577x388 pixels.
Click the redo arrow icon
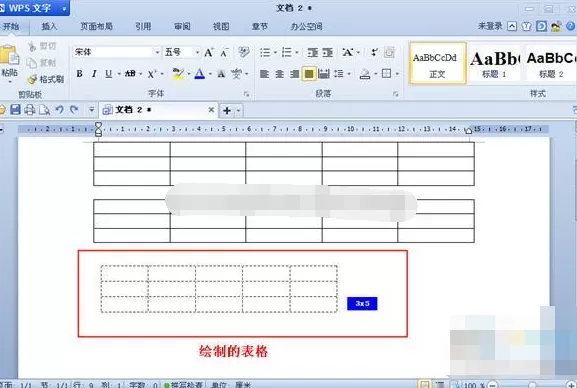pos(74,110)
